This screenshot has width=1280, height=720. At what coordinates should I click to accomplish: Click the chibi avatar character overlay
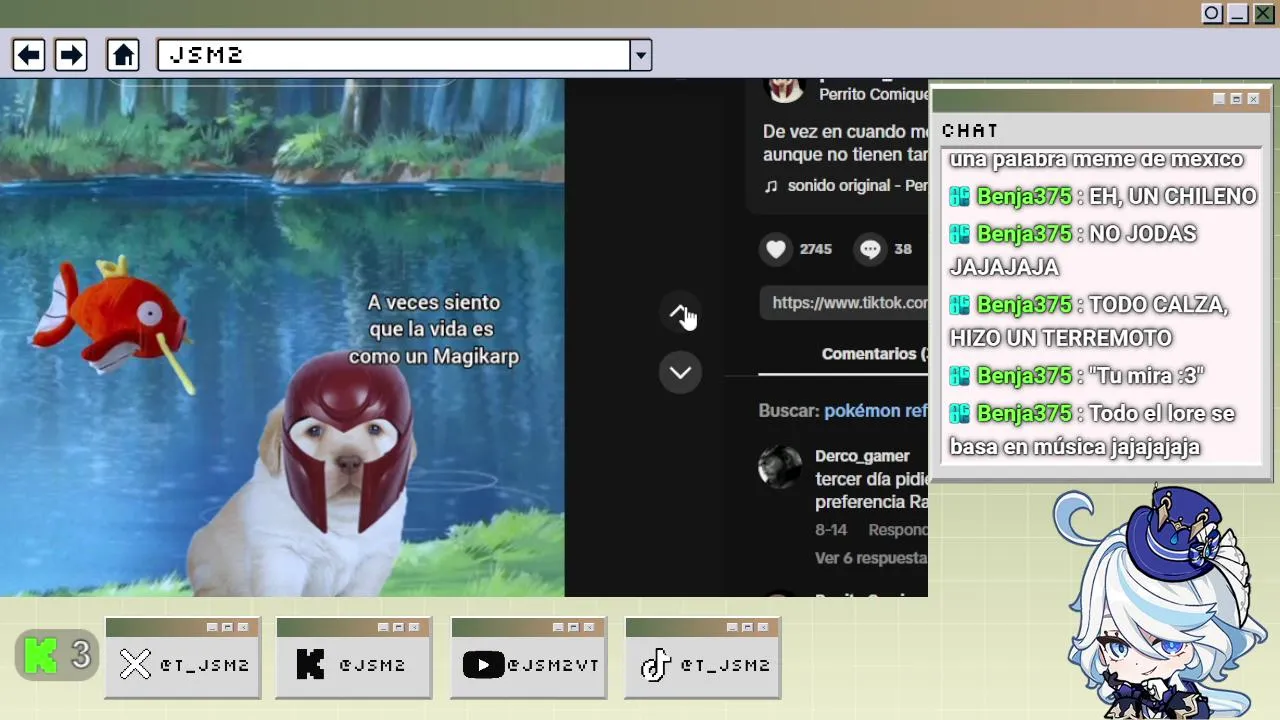[1160, 603]
